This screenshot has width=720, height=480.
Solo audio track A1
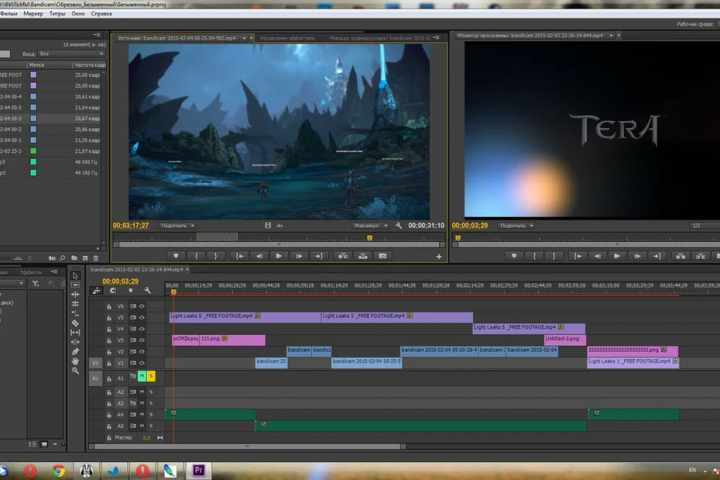pos(151,376)
